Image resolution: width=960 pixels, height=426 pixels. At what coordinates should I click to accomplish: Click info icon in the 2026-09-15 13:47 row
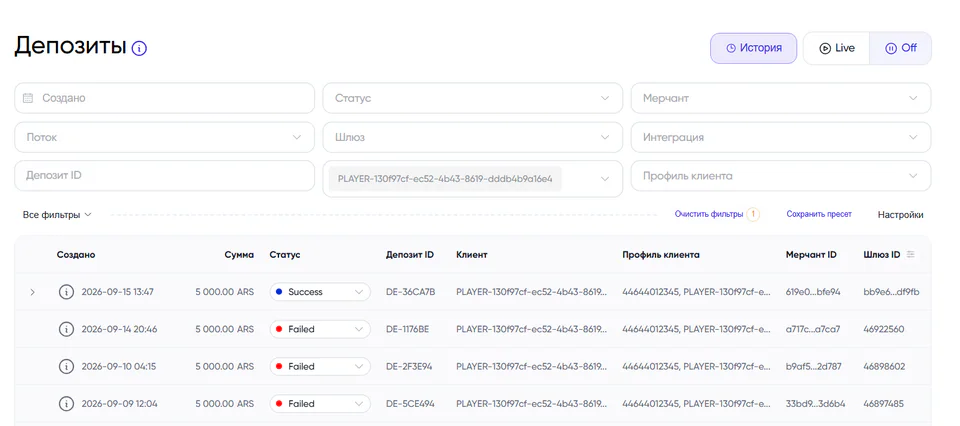point(66,292)
